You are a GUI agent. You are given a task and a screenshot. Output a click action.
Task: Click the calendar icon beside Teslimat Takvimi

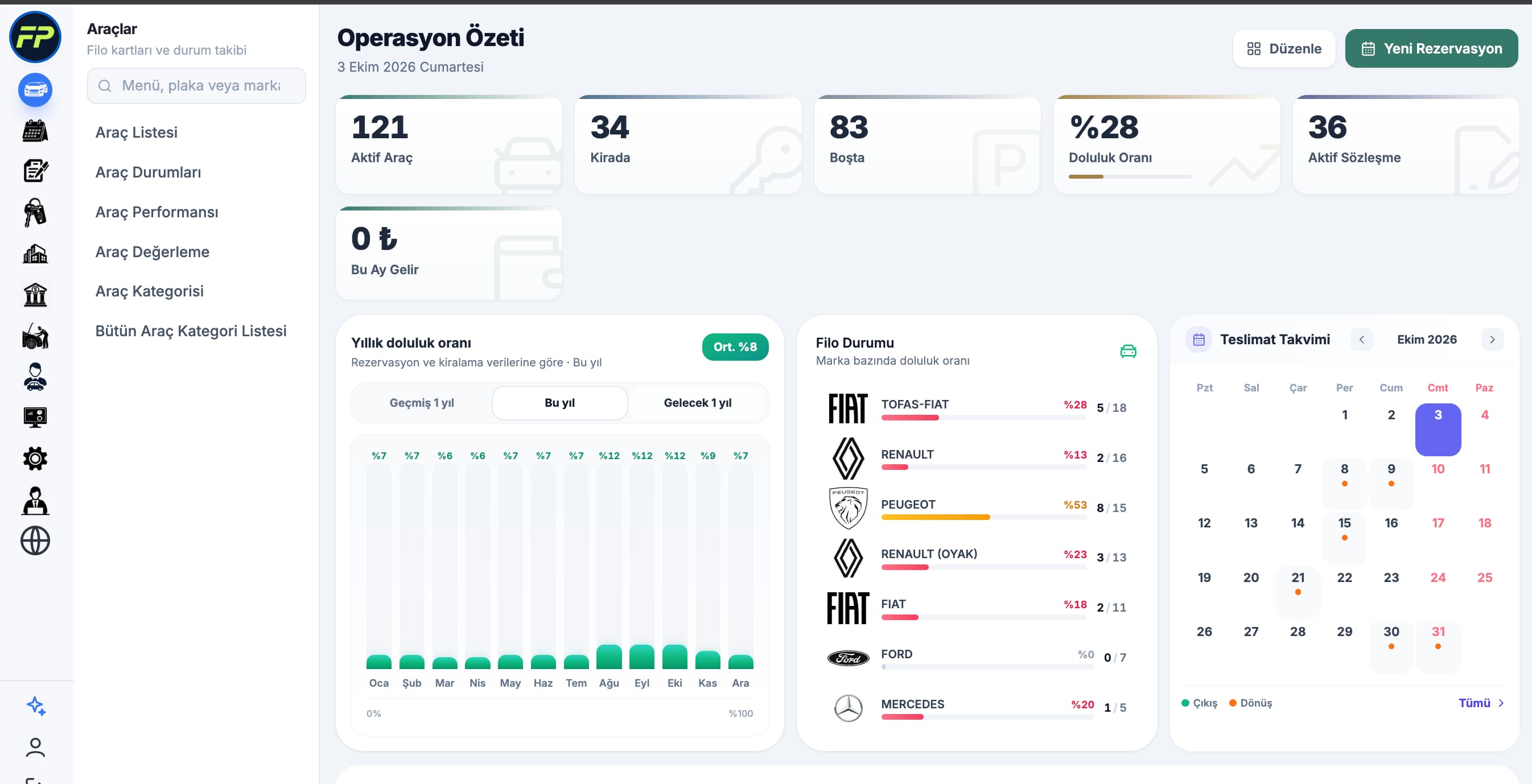point(1199,340)
